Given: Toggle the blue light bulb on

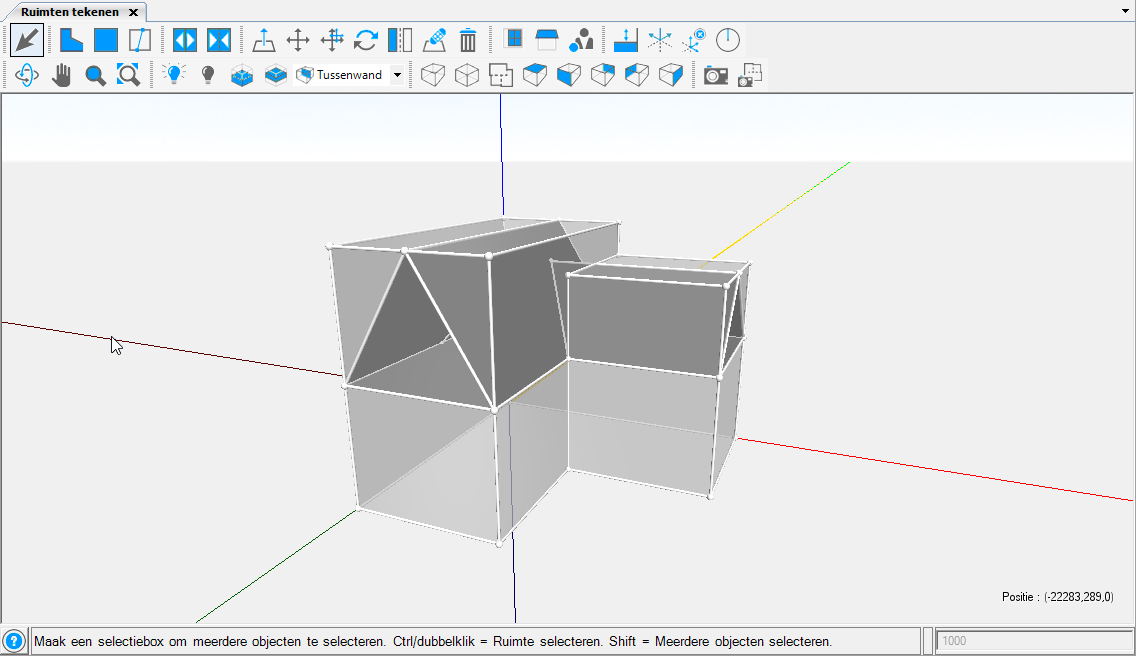Looking at the screenshot, I should pyautogui.click(x=175, y=75).
